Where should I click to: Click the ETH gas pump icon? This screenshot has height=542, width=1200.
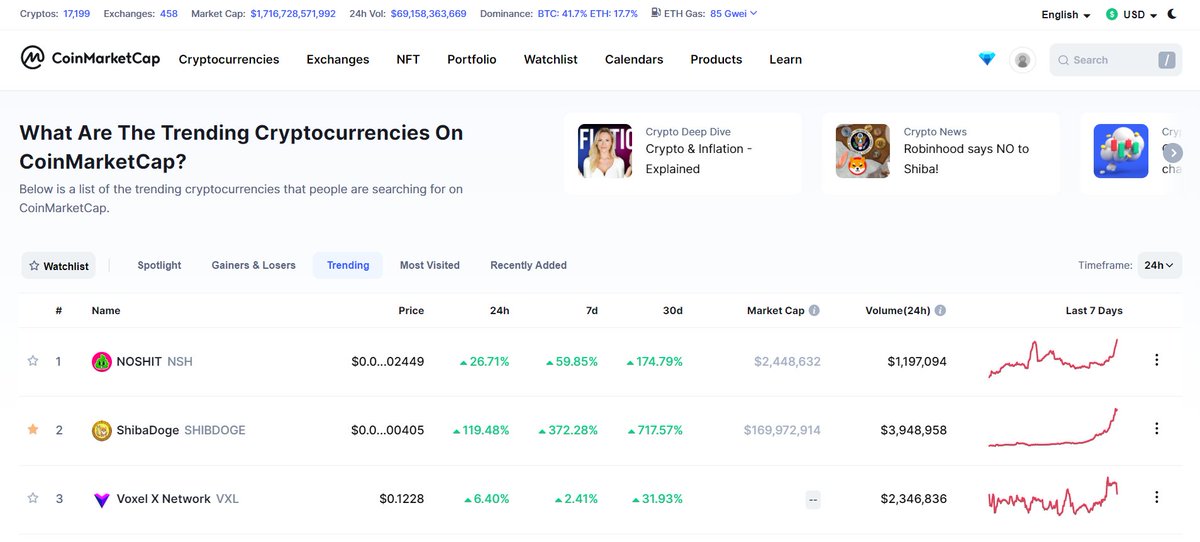(656, 13)
